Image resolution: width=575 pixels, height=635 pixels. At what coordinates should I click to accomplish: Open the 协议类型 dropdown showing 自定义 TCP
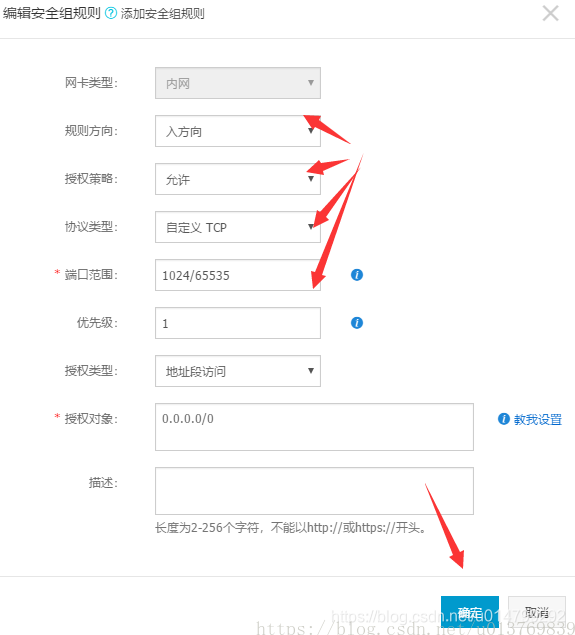coord(238,227)
